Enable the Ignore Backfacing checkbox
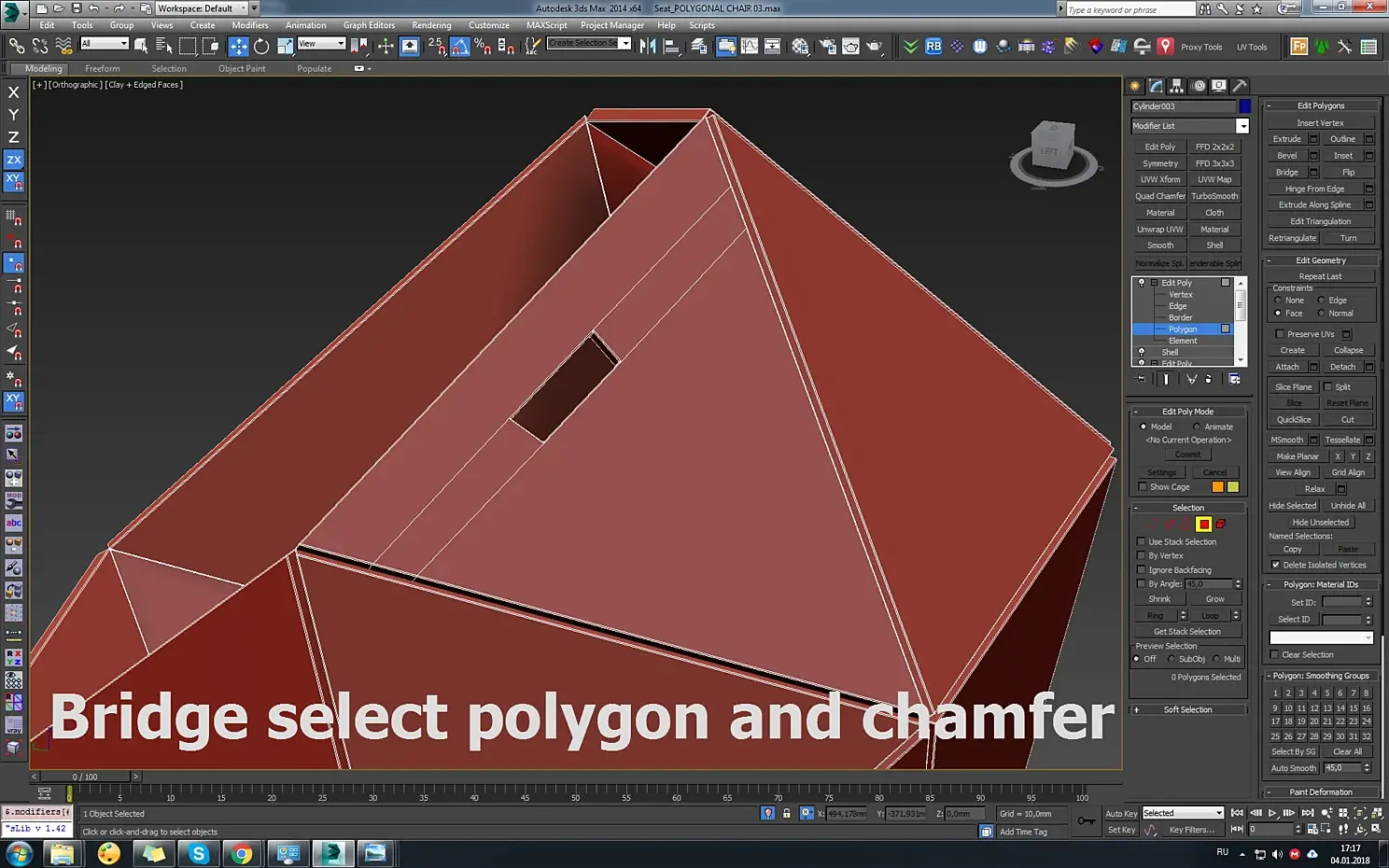 [x=1141, y=570]
